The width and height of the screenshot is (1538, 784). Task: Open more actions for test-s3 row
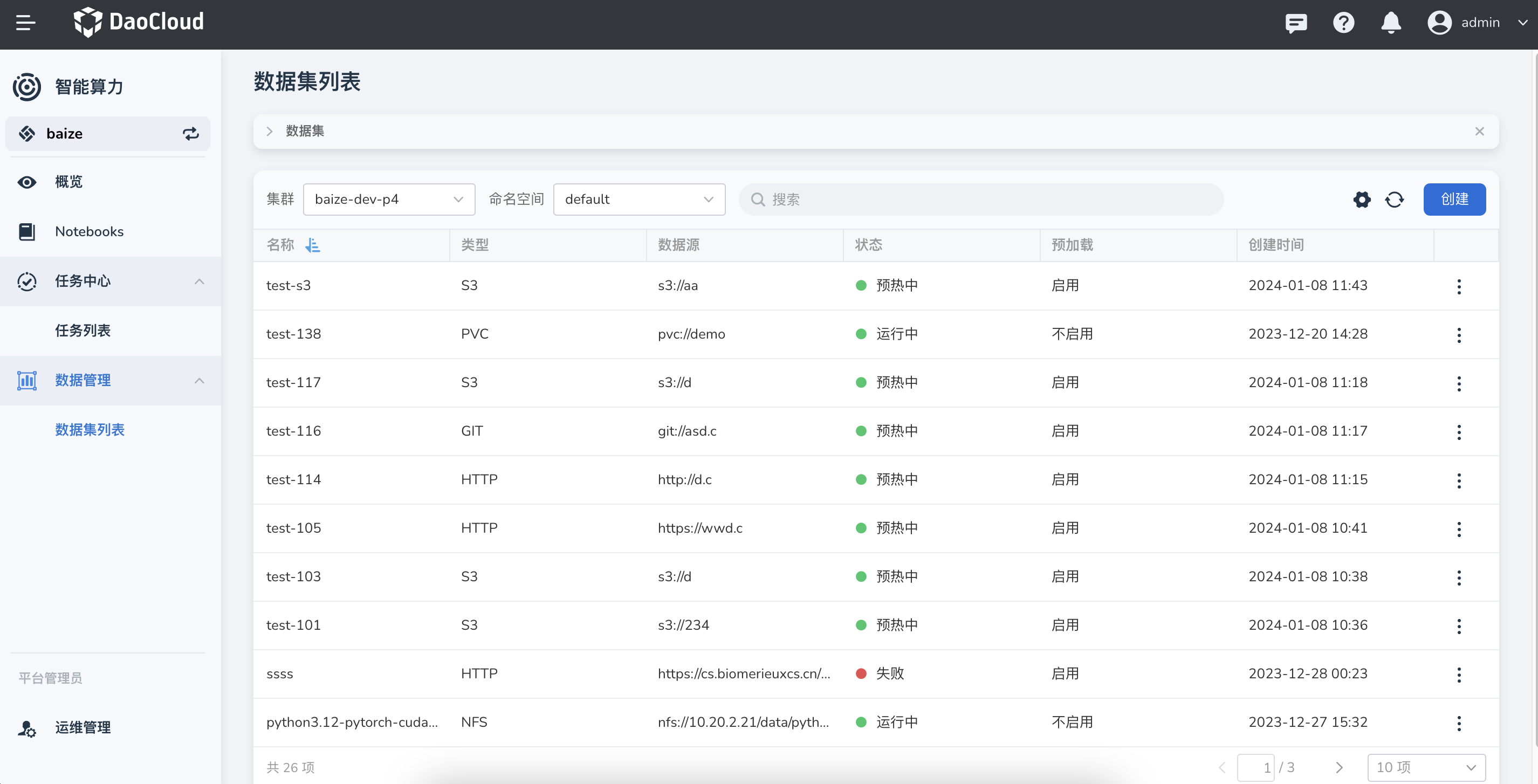click(1459, 286)
